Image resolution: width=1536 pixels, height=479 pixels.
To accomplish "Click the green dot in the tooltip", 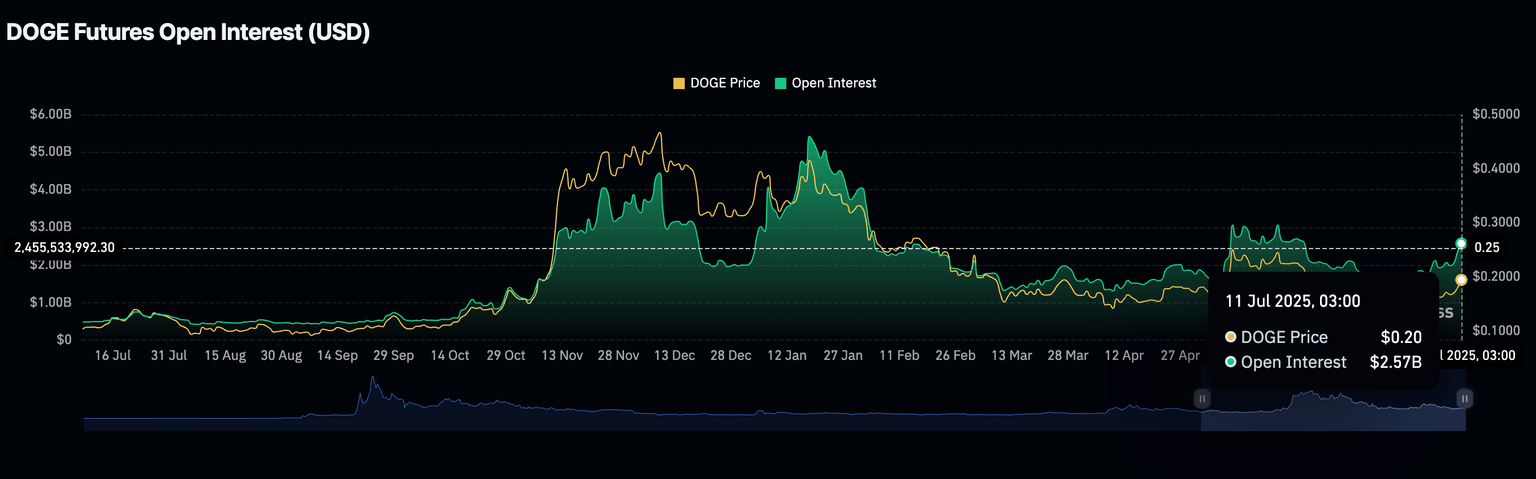I will [x=1230, y=362].
